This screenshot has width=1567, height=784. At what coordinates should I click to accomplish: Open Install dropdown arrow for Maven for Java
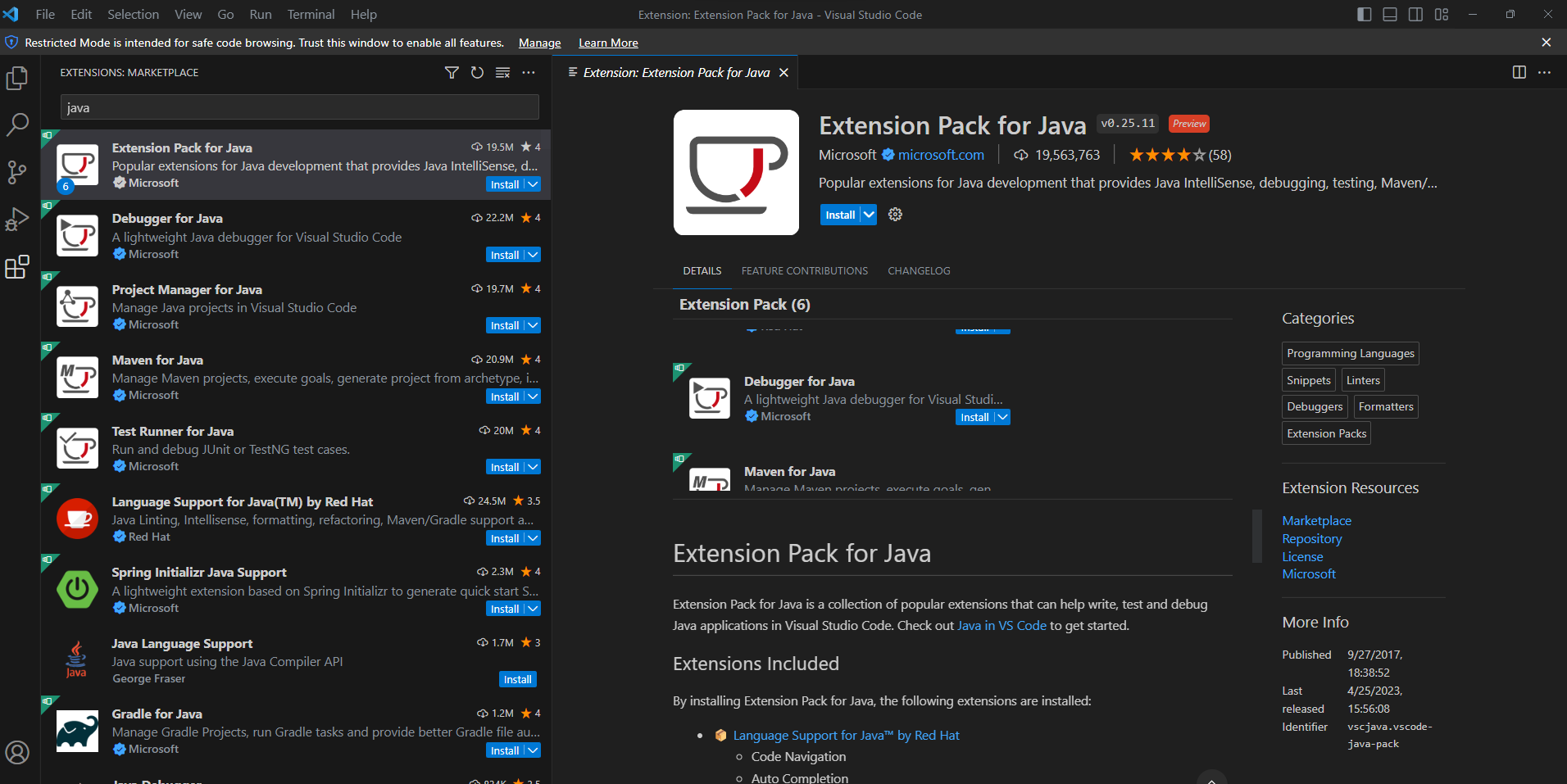coord(533,397)
